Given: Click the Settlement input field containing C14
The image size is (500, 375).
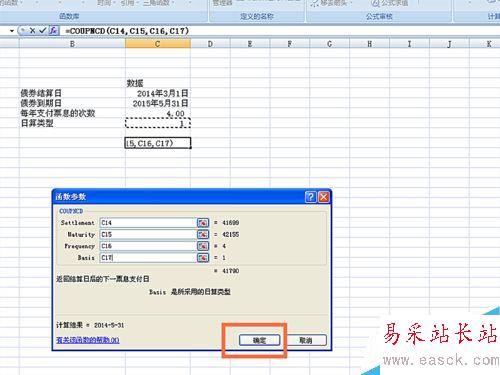Looking at the screenshot, I should [x=148, y=223].
